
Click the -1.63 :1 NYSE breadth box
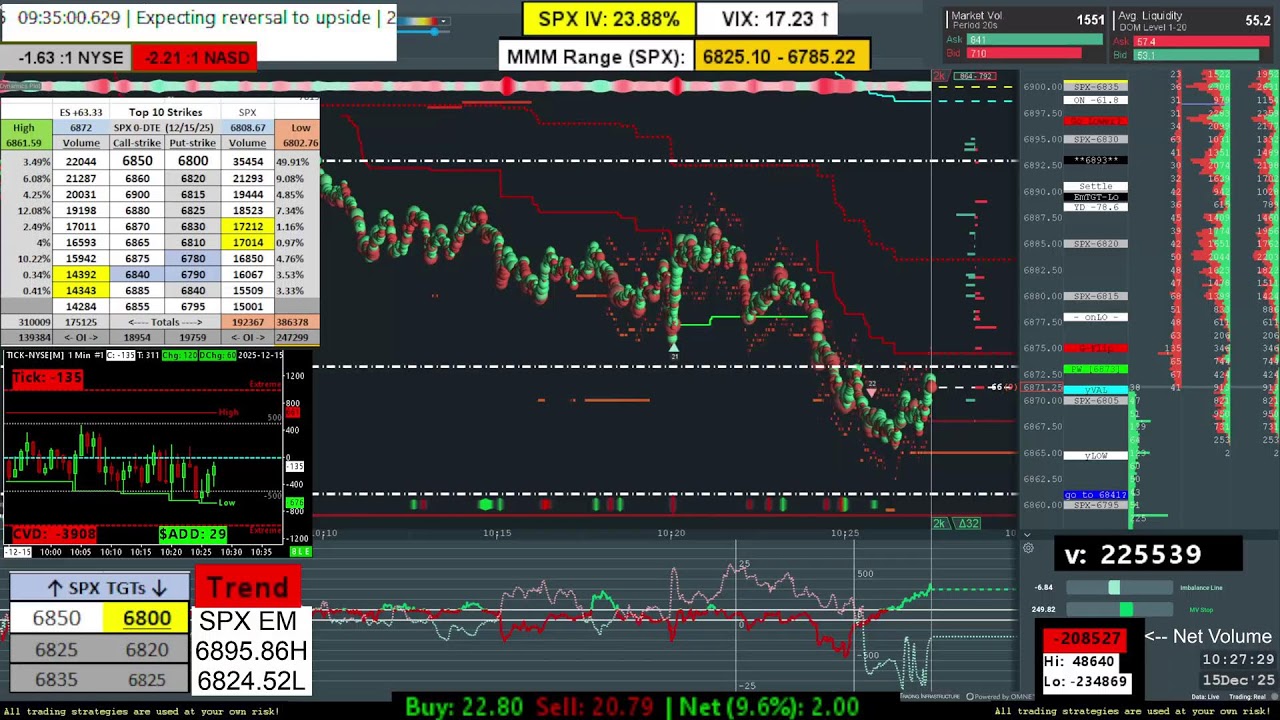pyautogui.click(x=70, y=58)
